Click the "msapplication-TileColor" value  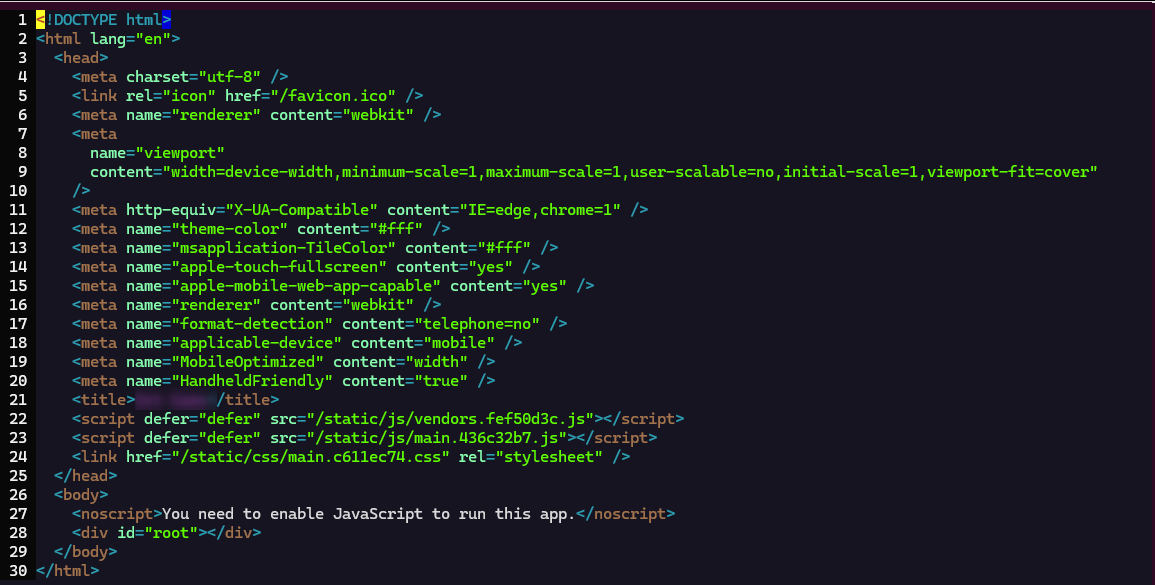point(284,248)
